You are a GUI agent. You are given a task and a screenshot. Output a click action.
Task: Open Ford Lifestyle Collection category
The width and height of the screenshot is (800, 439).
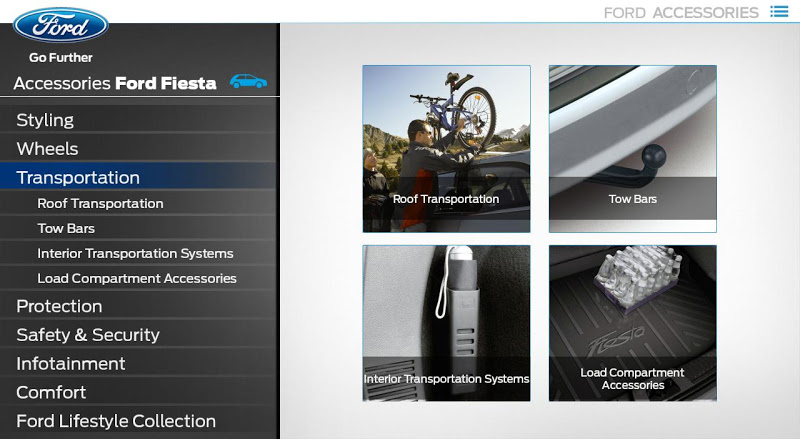pos(139,421)
